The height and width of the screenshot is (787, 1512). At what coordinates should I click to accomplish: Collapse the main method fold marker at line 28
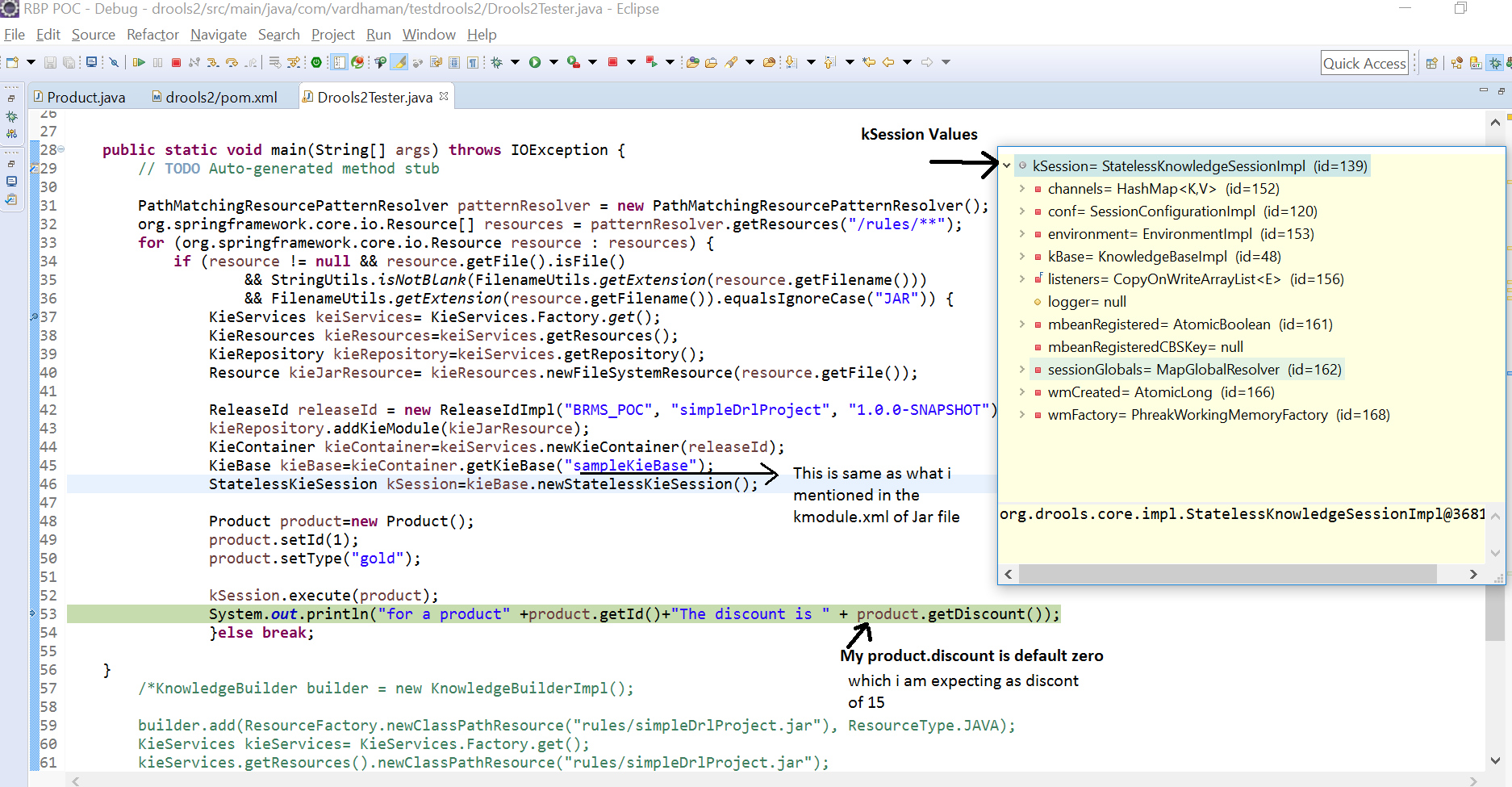point(61,149)
